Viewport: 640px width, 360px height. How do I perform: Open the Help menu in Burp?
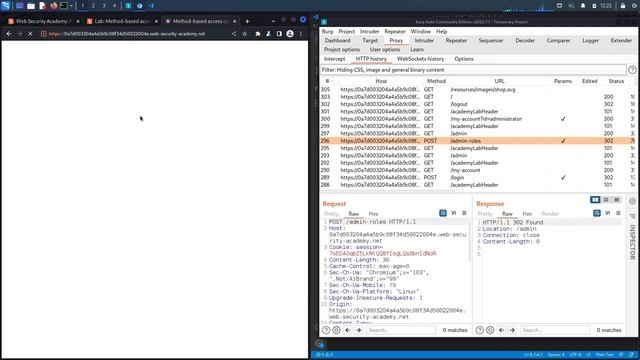pos(442,31)
